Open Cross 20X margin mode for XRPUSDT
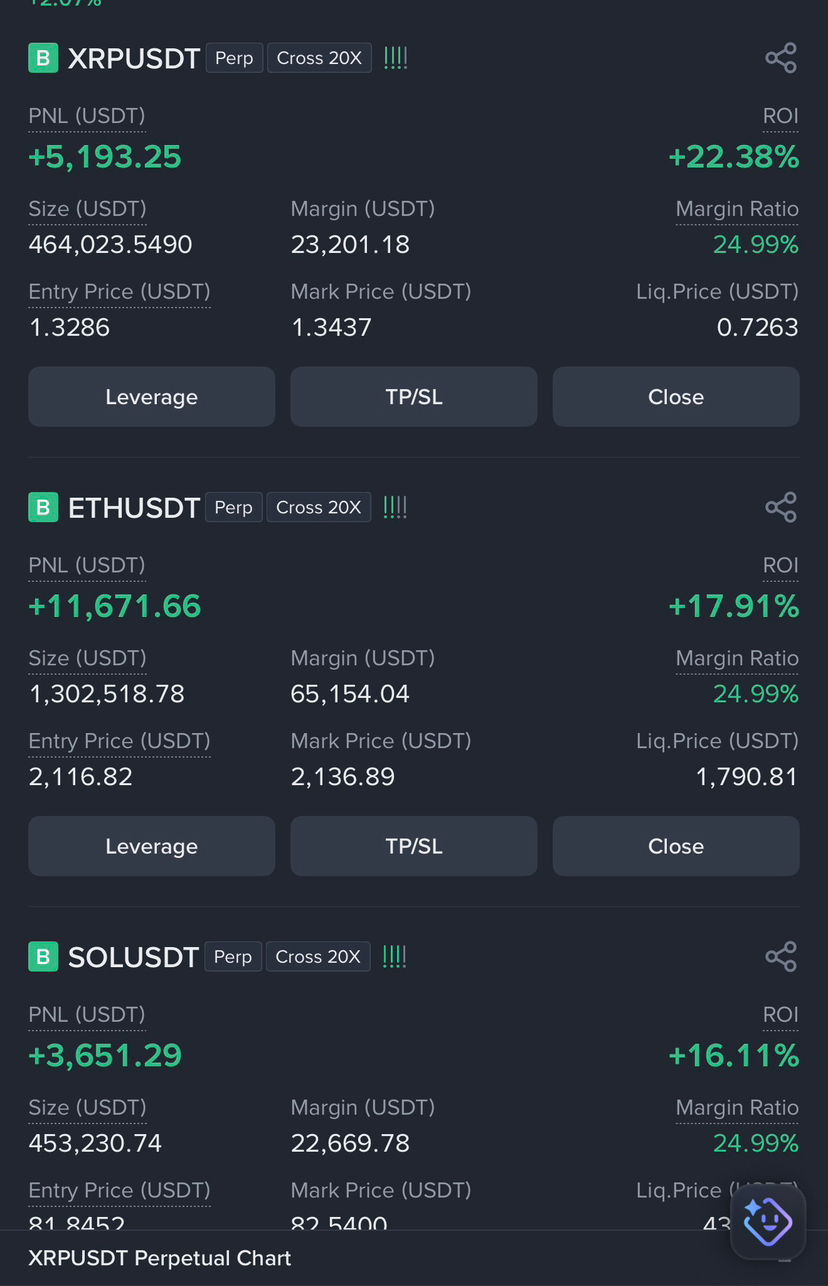This screenshot has width=828, height=1286. point(319,58)
